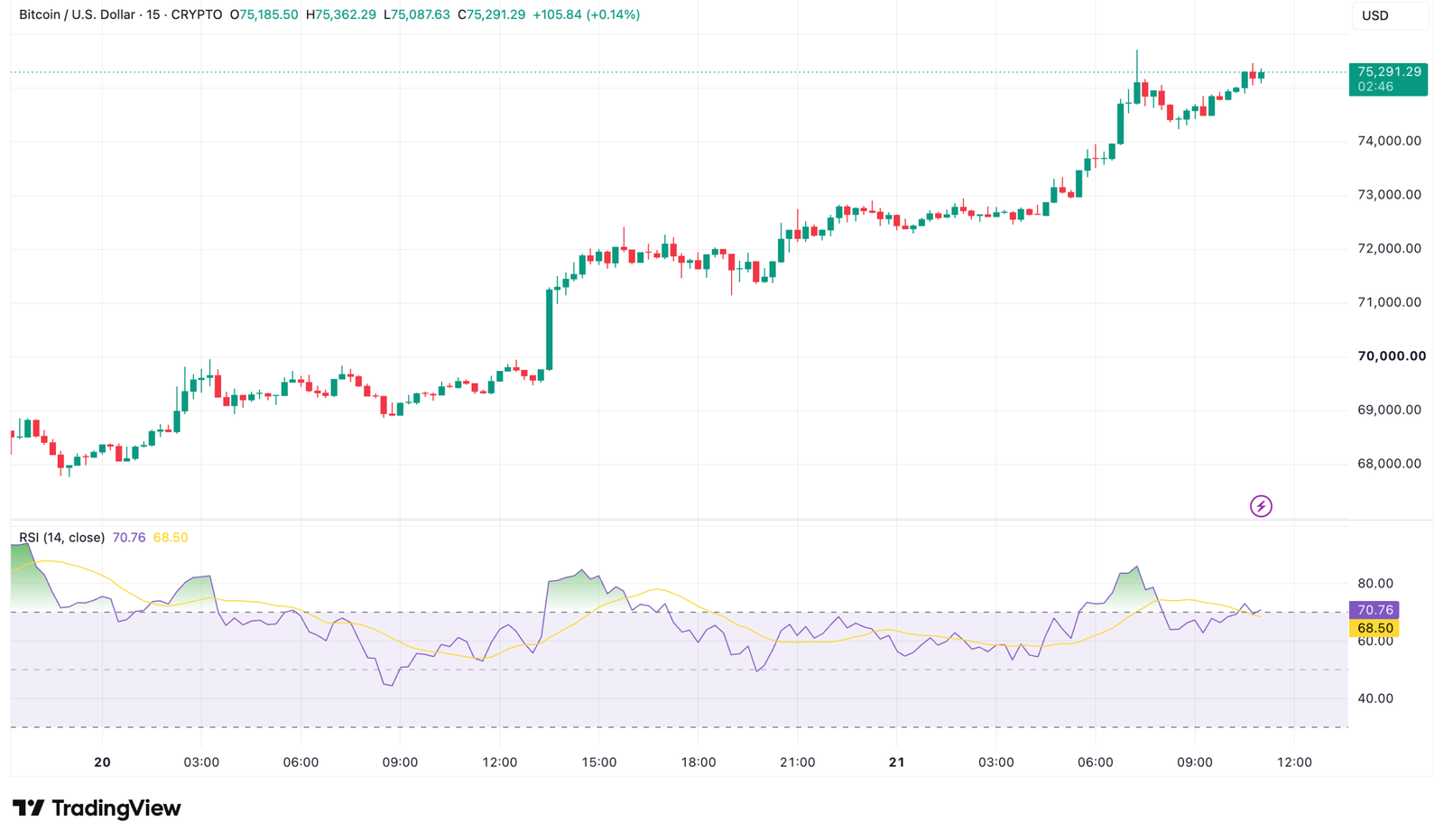The height and width of the screenshot is (840, 1444).
Task: Click the 68,000.00 price axis label
Action: 1389,464
